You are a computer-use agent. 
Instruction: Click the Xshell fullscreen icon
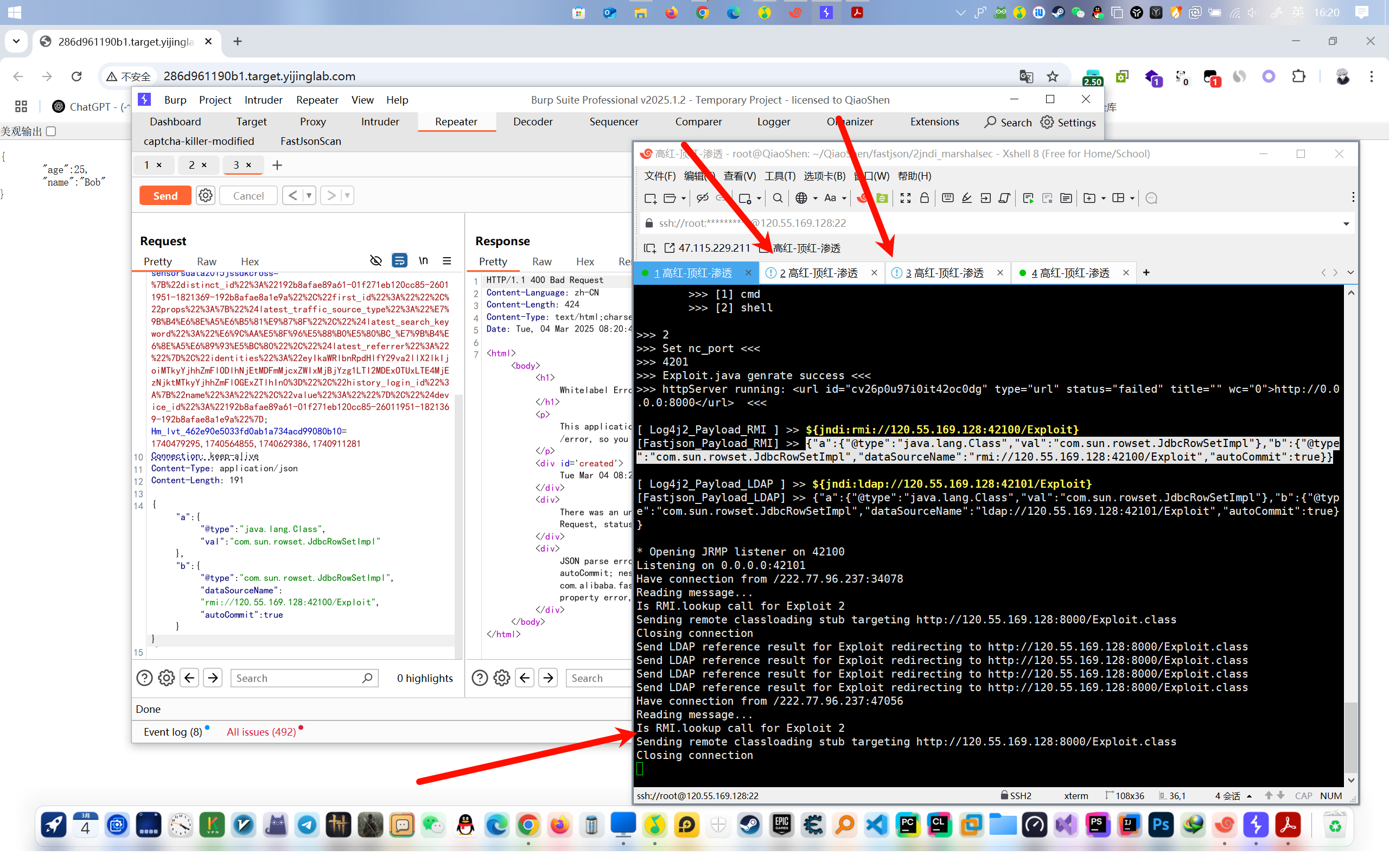pos(905,198)
